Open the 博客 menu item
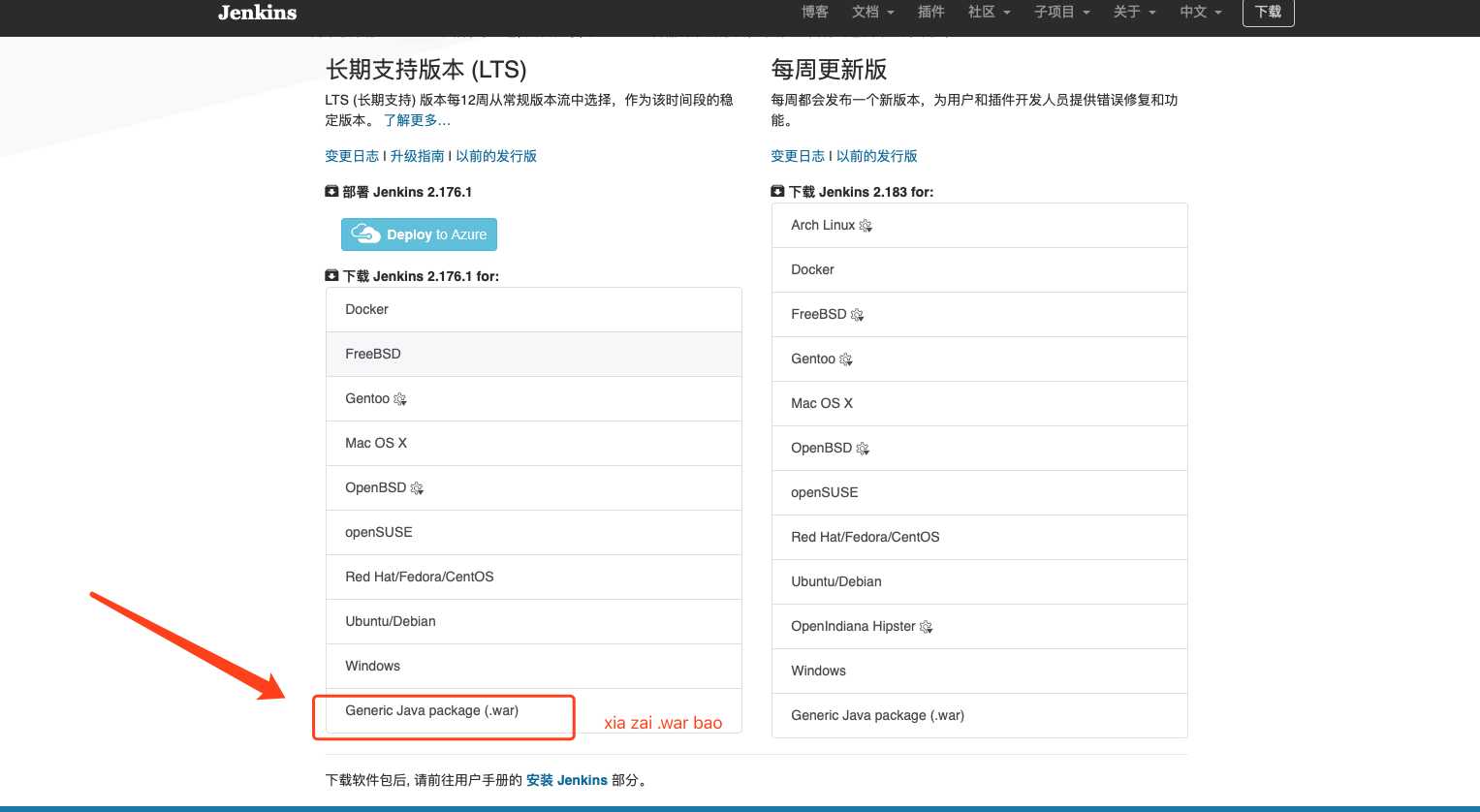1480x812 pixels. 815,12
